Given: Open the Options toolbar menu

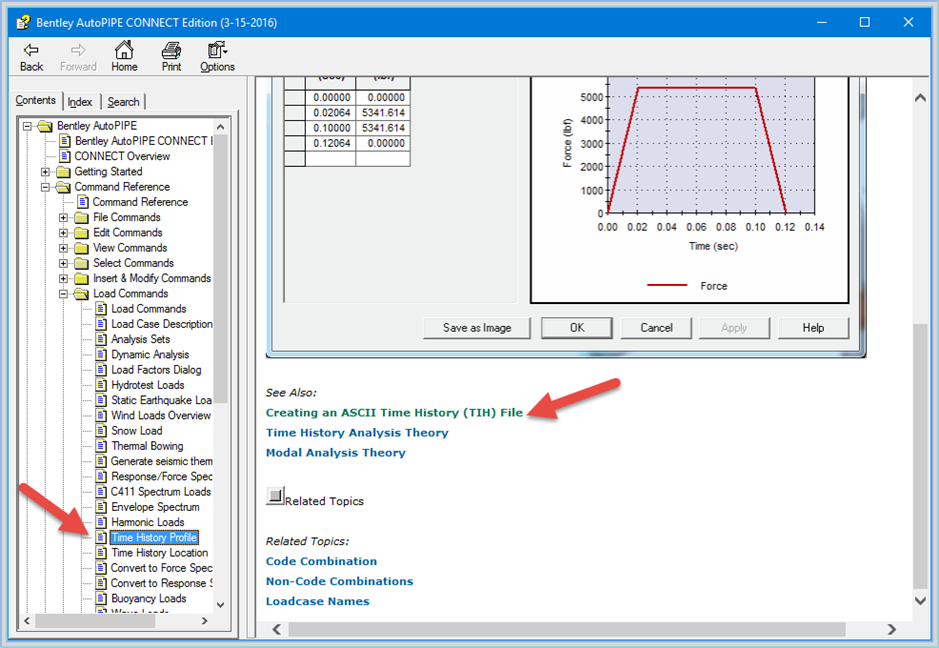Looking at the screenshot, I should 217,57.
